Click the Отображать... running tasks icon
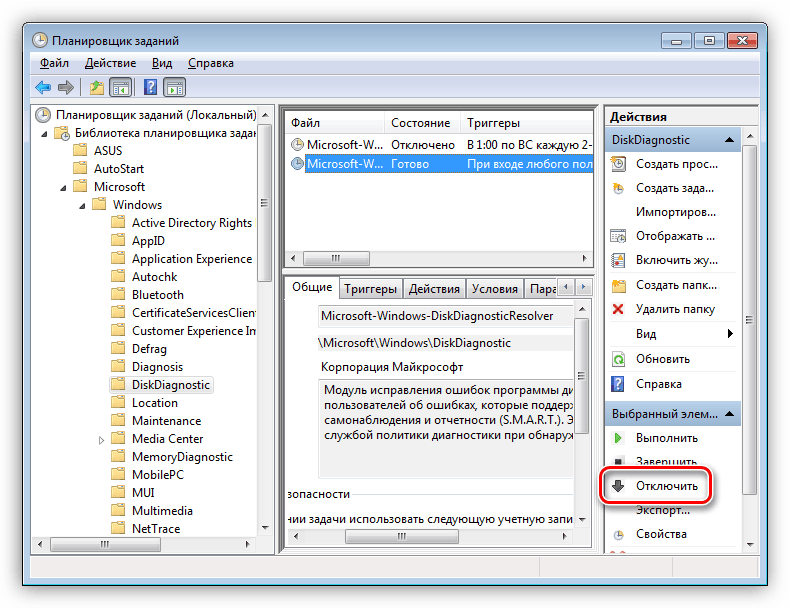Viewport: 790px width, 608px height. 618,236
